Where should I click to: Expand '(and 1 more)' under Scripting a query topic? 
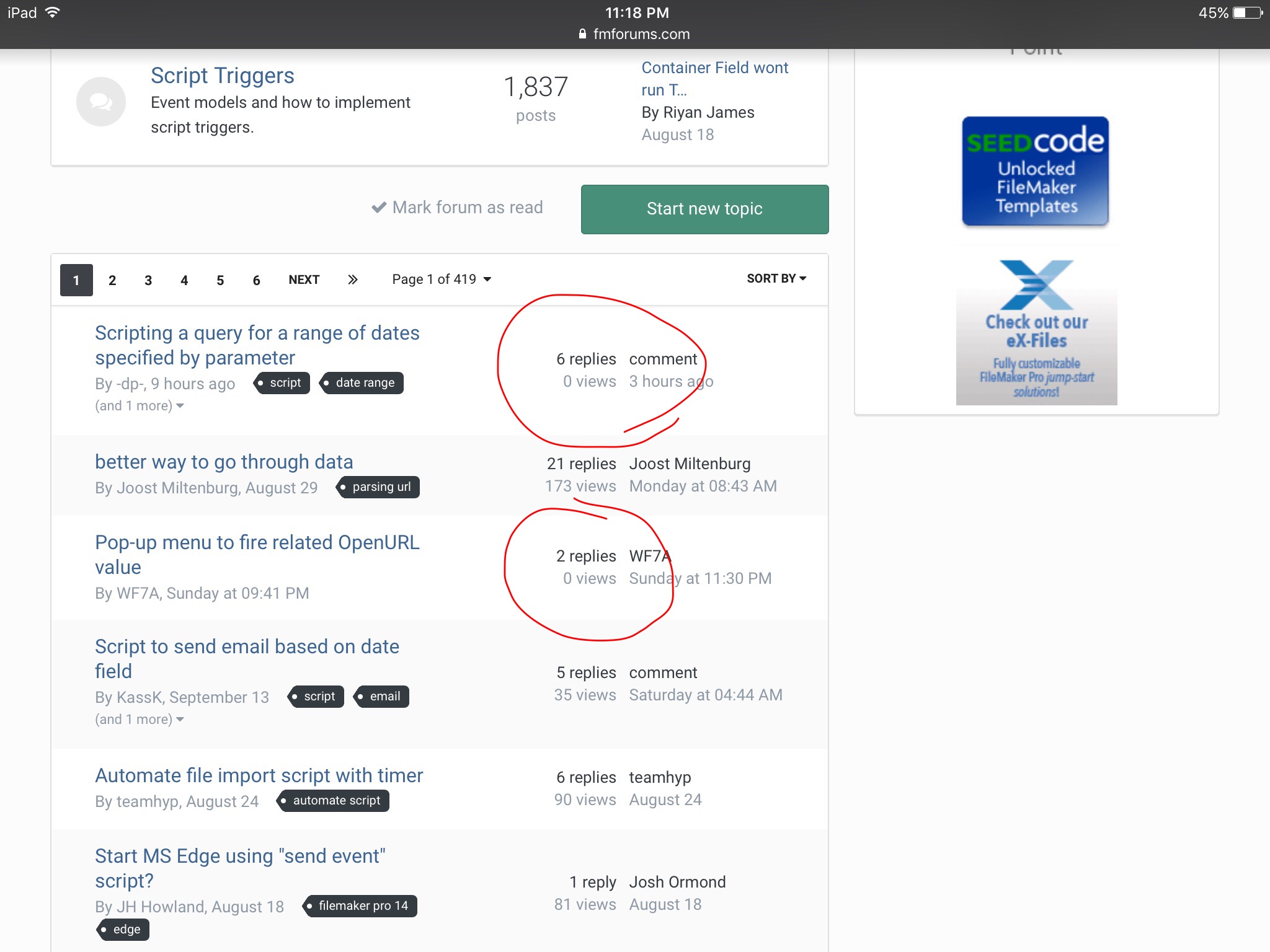140,406
